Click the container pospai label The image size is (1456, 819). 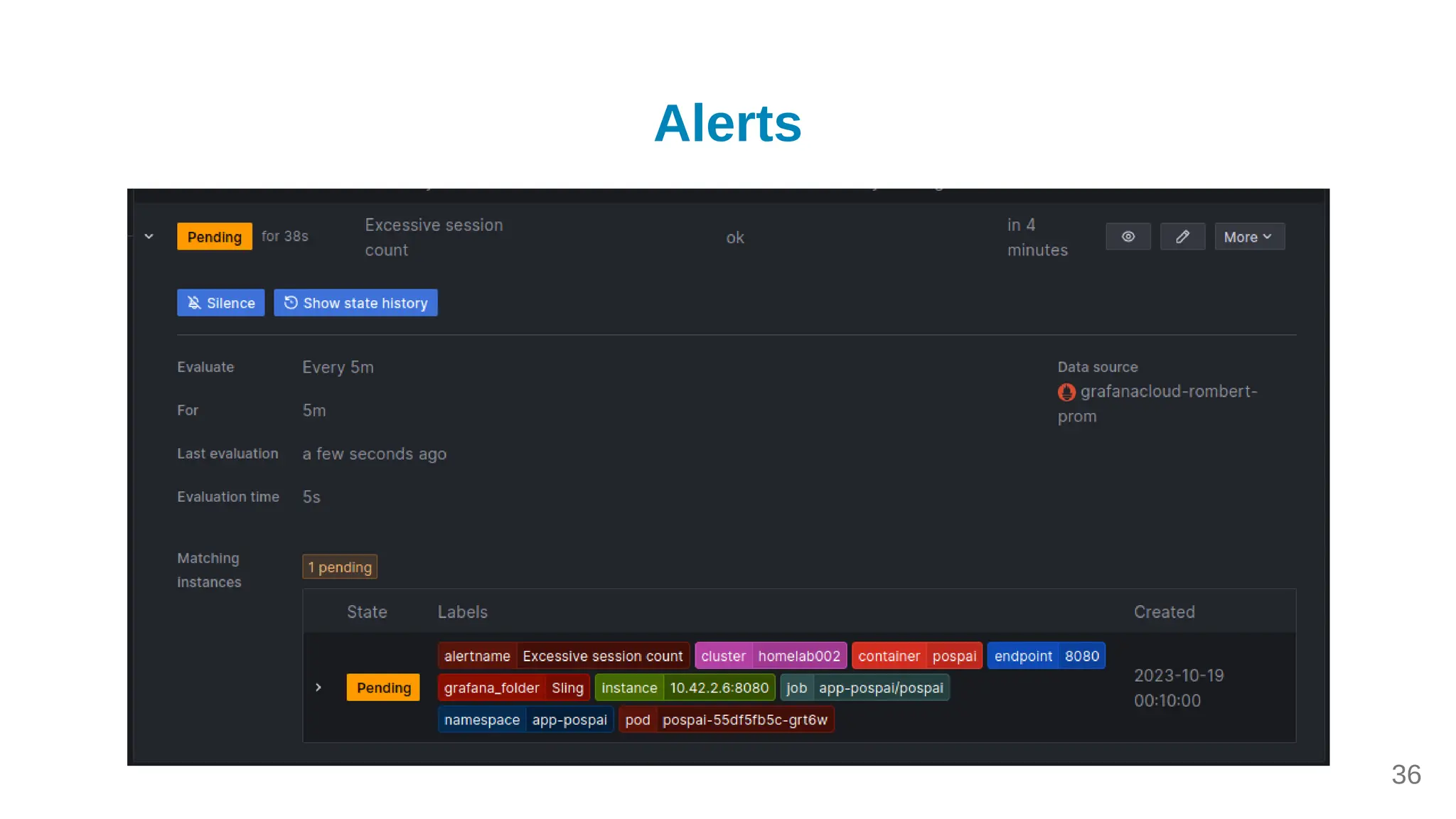917,656
